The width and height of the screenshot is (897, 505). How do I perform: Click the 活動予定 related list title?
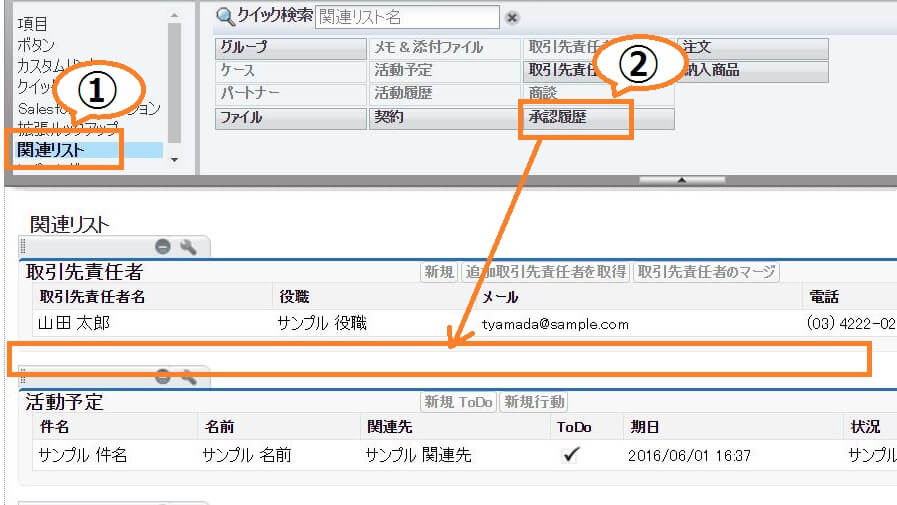[x=64, y=402]
